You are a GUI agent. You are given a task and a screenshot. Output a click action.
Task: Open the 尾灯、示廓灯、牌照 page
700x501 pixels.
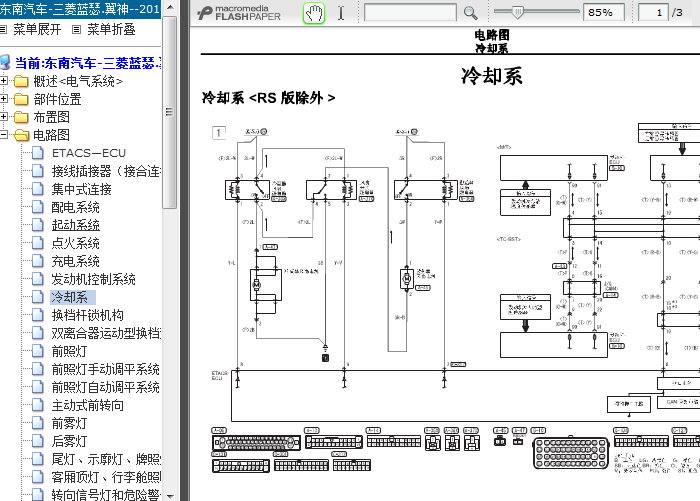(106, 459)
